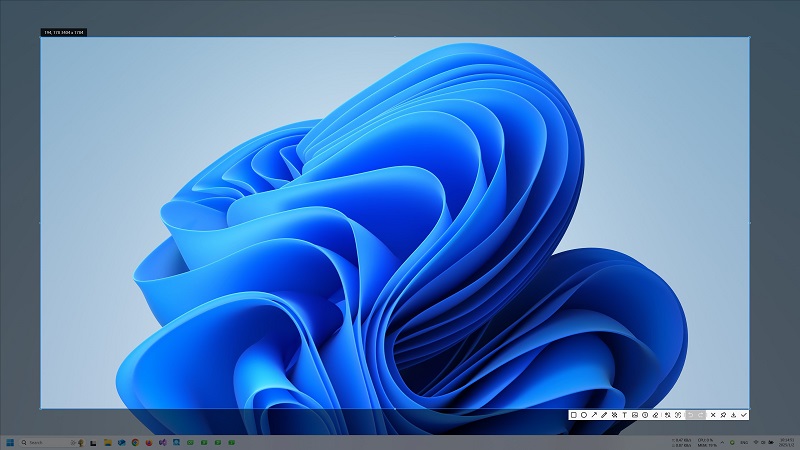
Task: Redo the annotation in capture toolbar
Action: 701,415
